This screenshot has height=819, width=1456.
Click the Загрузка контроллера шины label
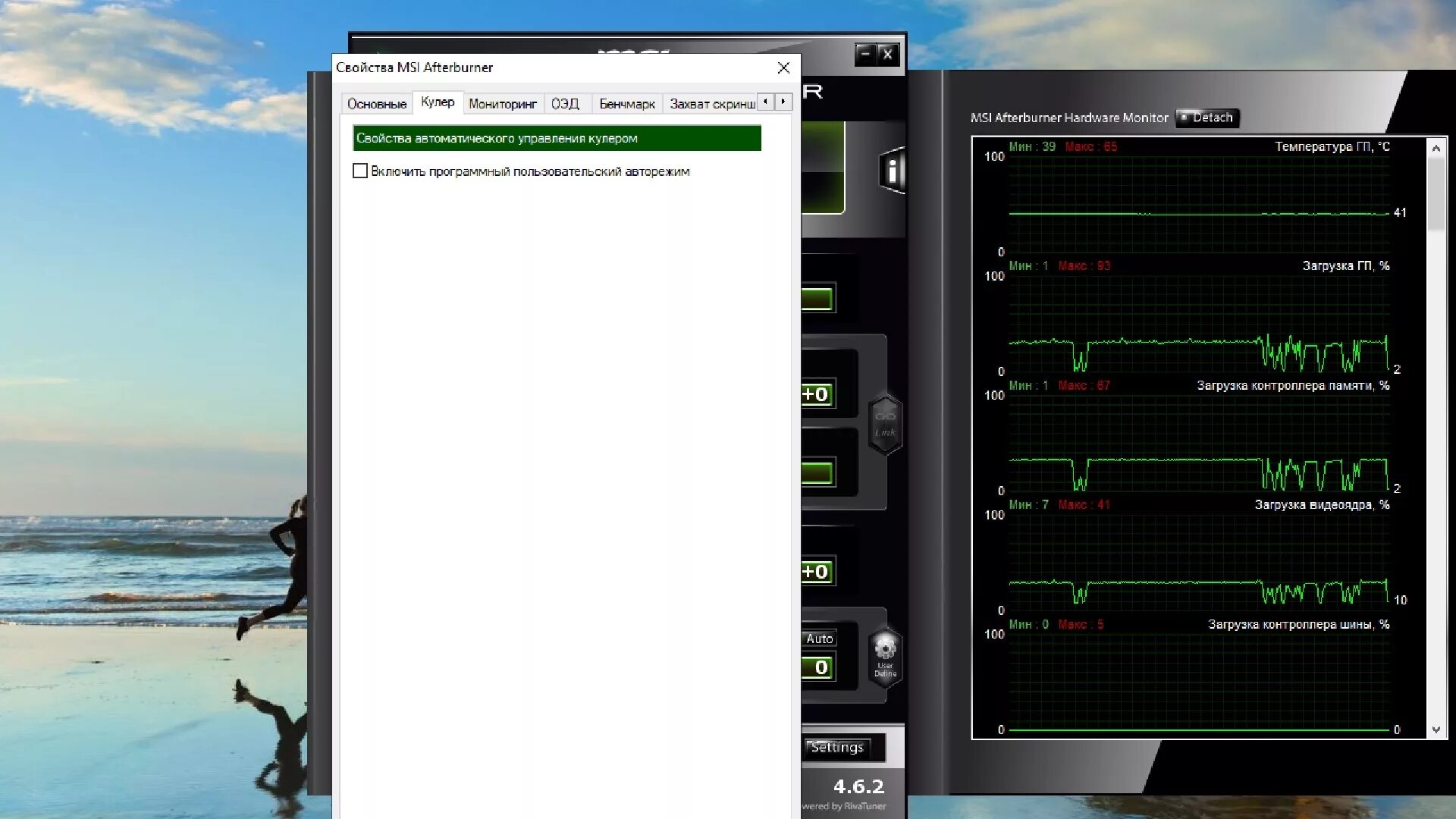(1299, 624)
